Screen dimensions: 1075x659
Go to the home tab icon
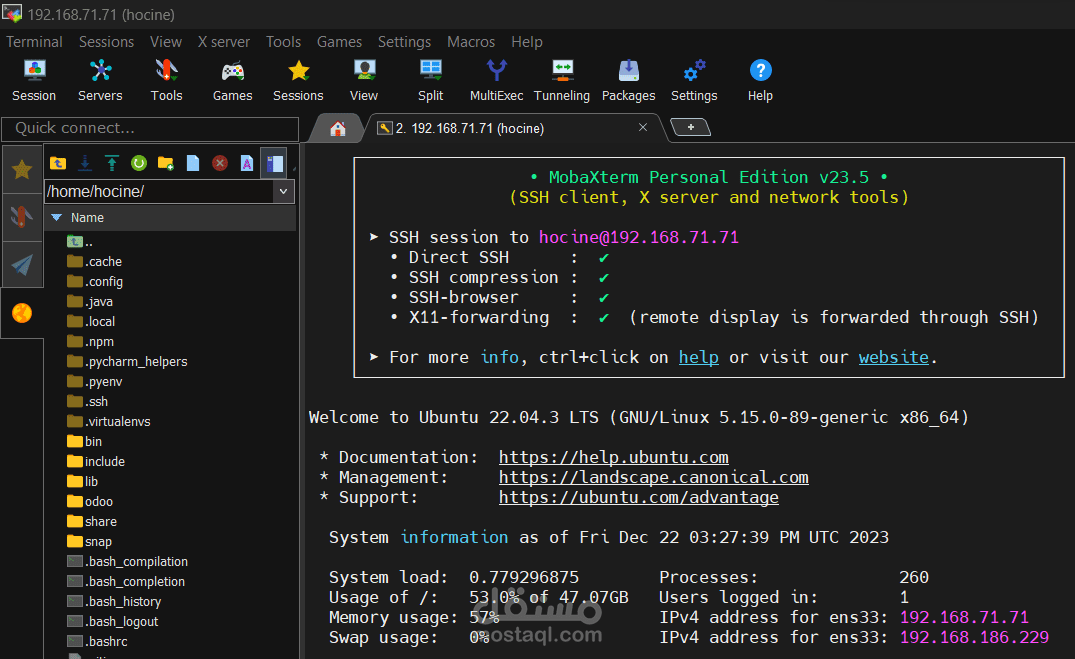(337, 129)
